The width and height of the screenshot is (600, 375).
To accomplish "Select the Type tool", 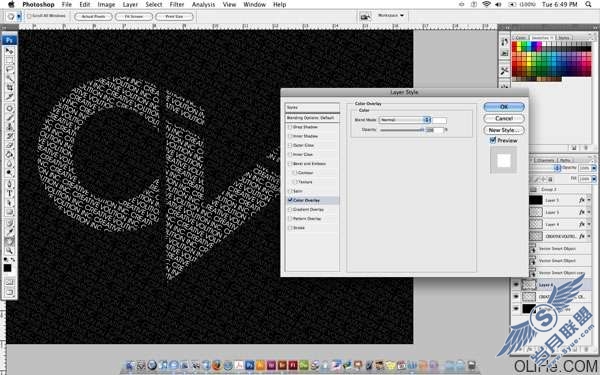I will (9, 193).
